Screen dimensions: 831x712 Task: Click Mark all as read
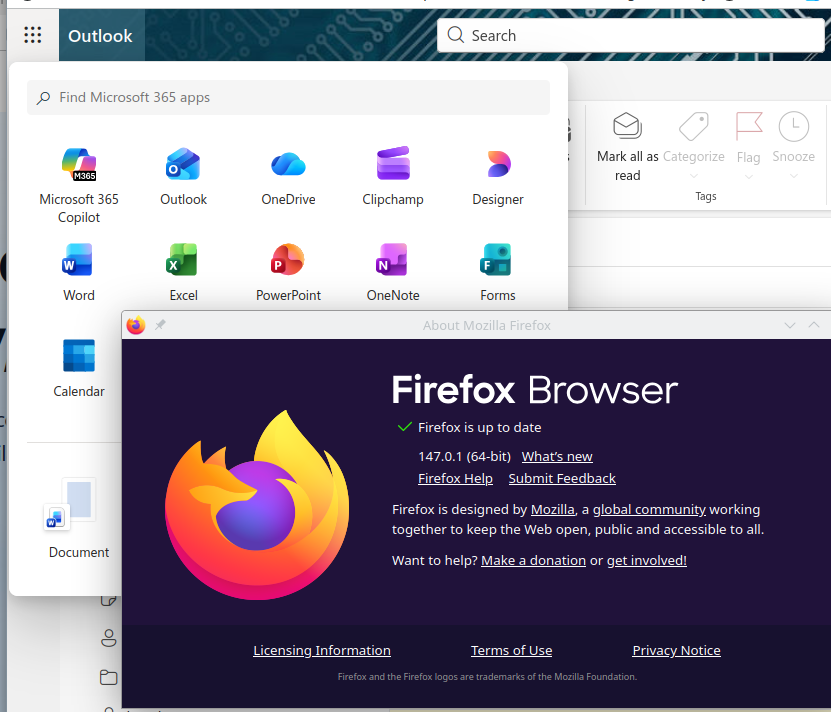pos(627,147)
